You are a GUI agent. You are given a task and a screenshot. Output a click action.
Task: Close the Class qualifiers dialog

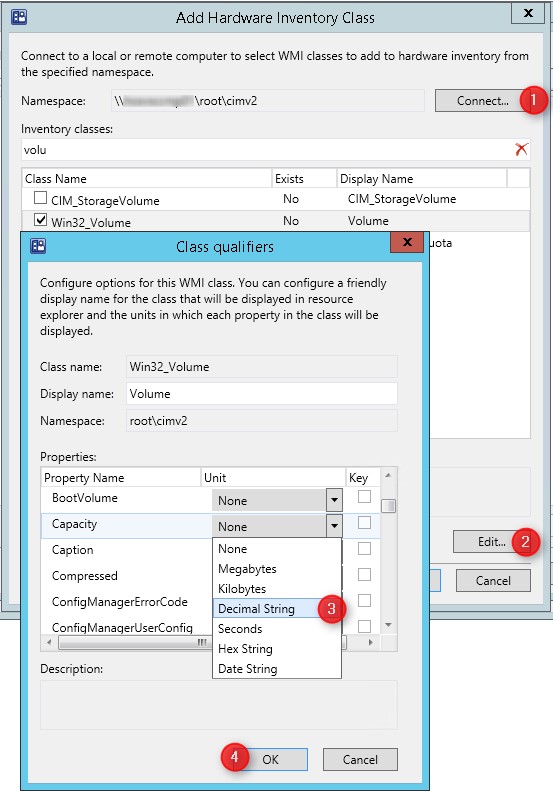(x=407, y=242)
